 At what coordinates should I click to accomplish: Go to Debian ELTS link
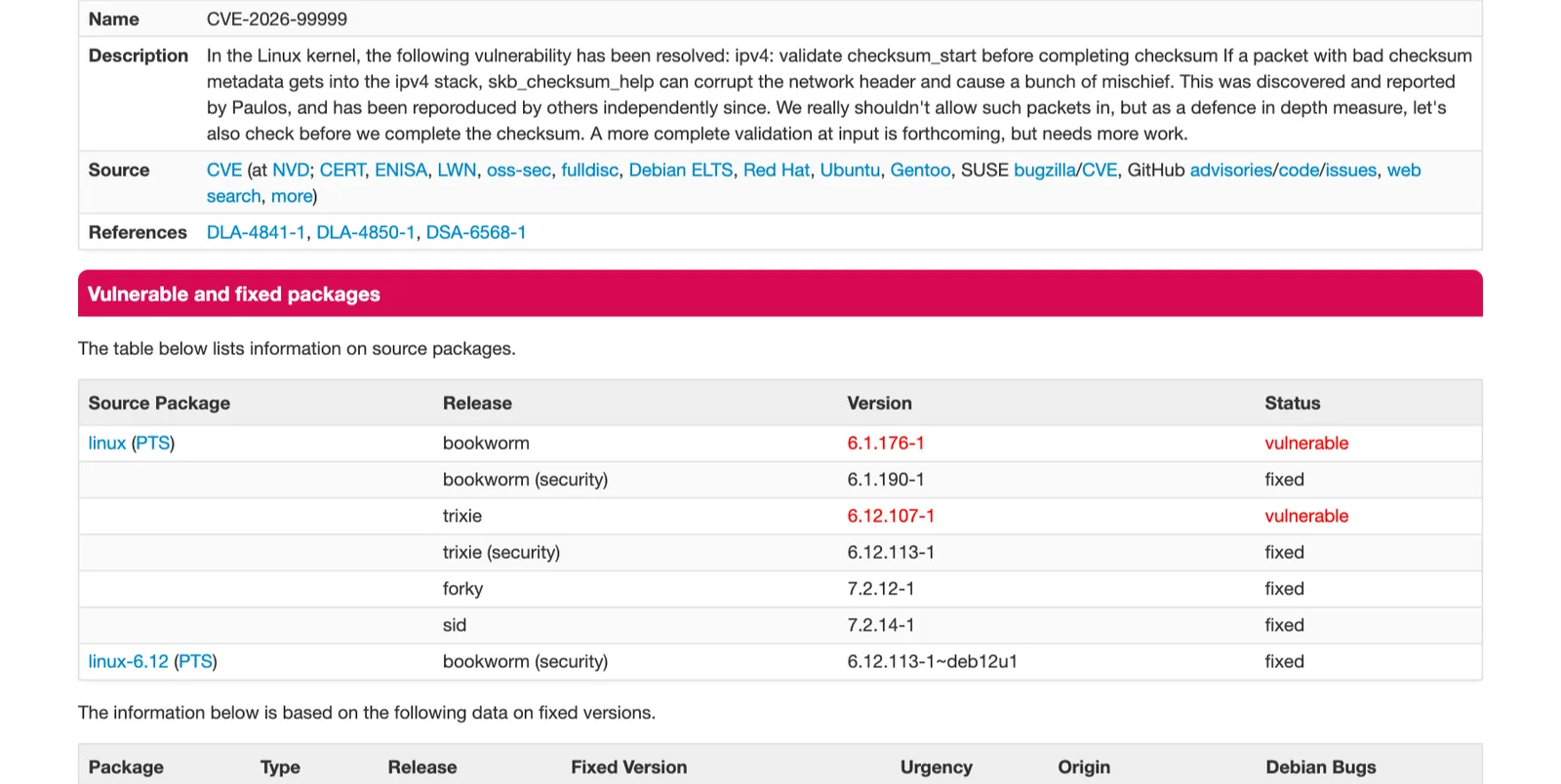point(681,170)
